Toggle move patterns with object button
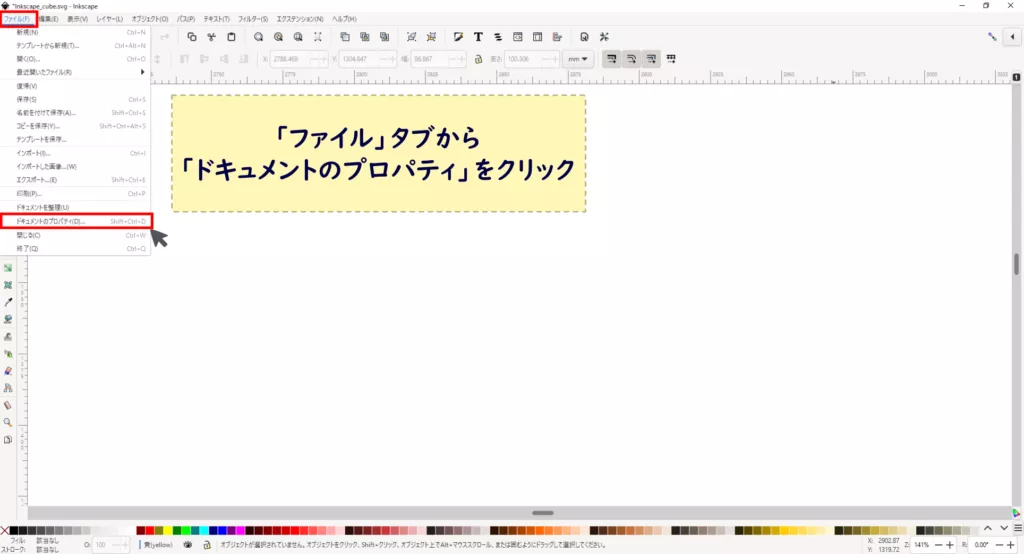The image size is (1024, 554). pos(671,59)
